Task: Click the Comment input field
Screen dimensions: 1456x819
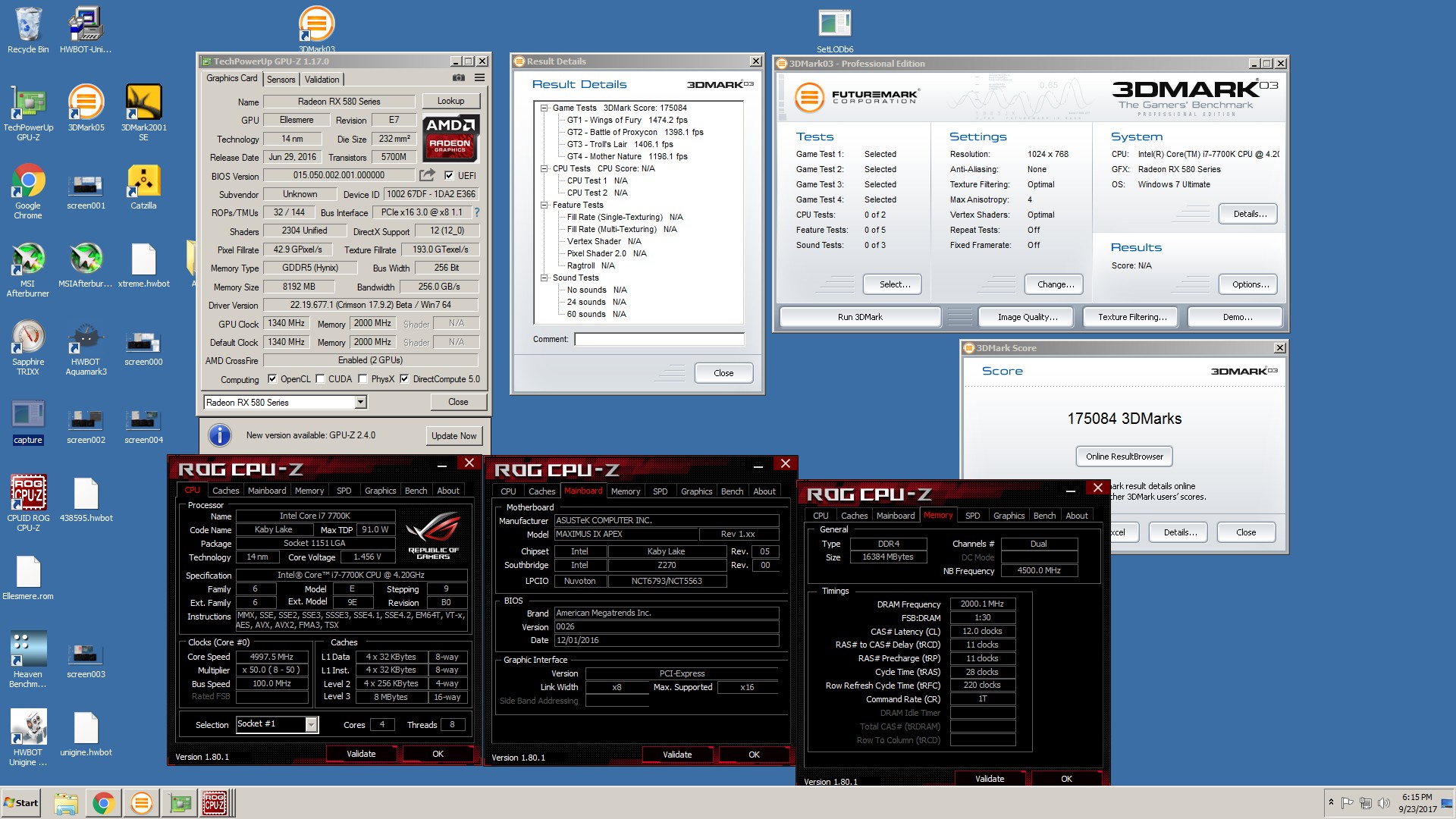Action: pos(659,340)
